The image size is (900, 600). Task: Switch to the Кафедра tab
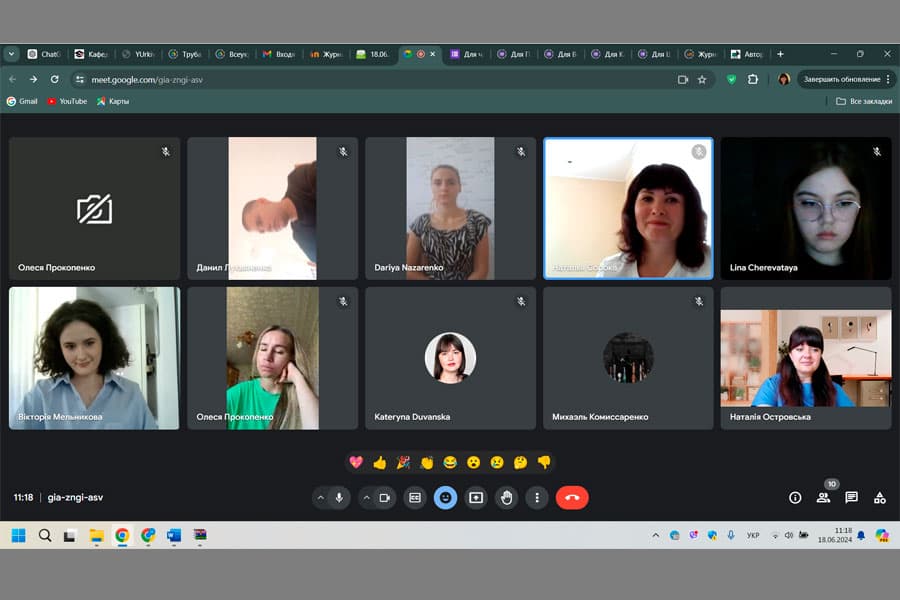click(91, 54)
